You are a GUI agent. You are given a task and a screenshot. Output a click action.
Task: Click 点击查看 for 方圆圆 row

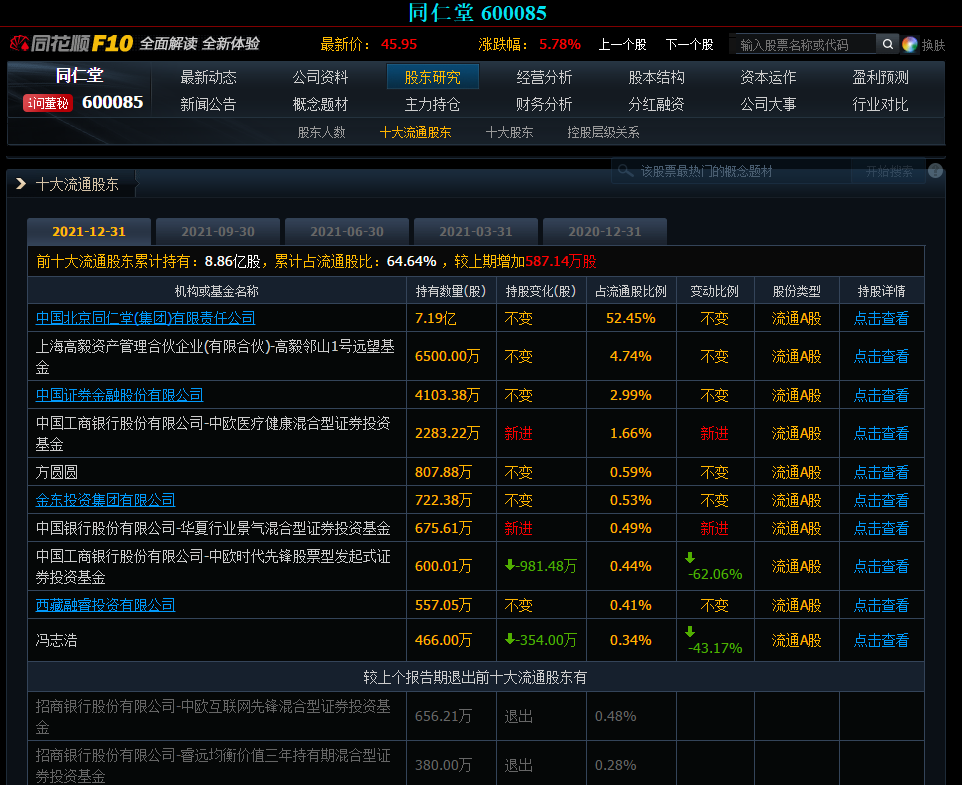[881, 472]
